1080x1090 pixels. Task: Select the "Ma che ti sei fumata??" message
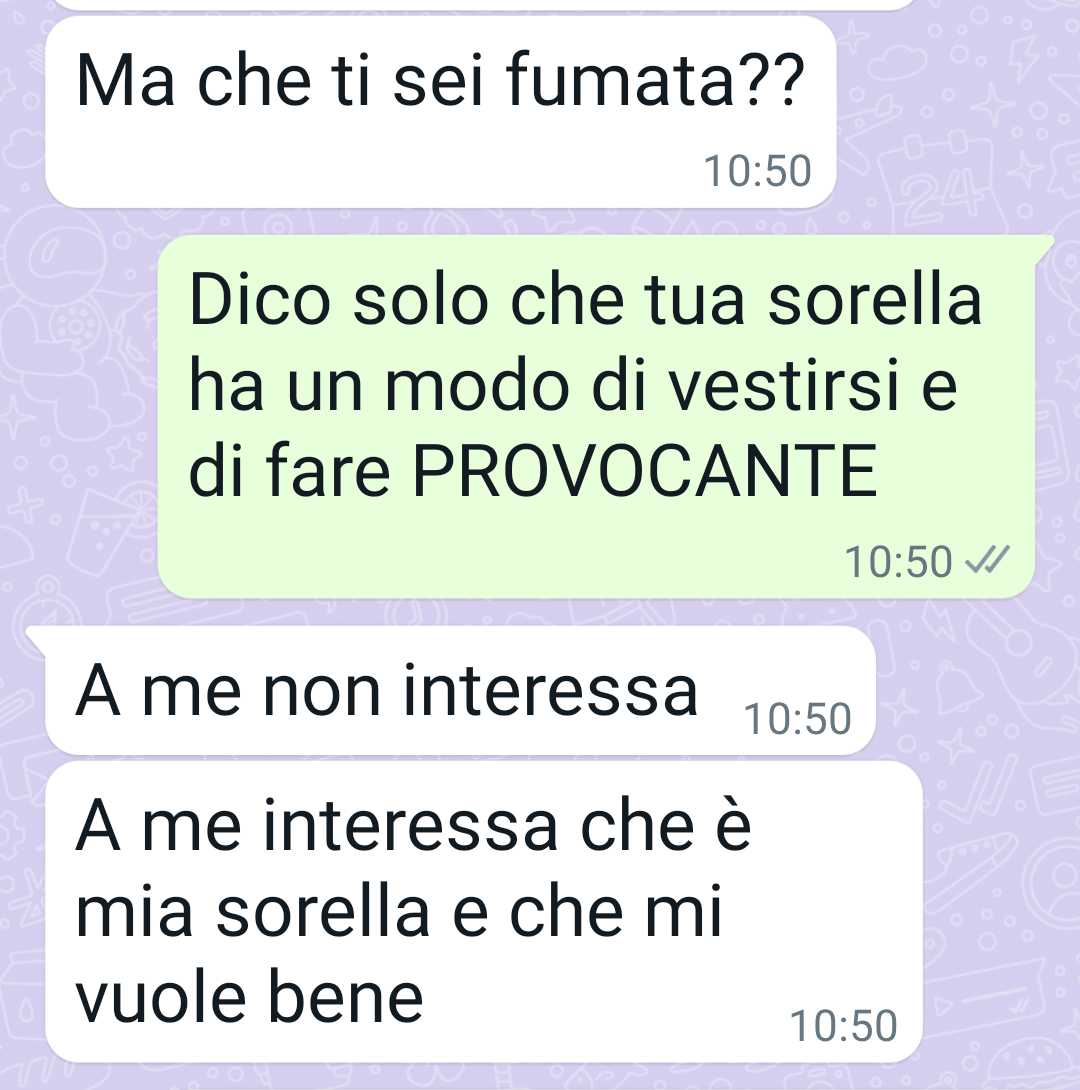(441, 111)
